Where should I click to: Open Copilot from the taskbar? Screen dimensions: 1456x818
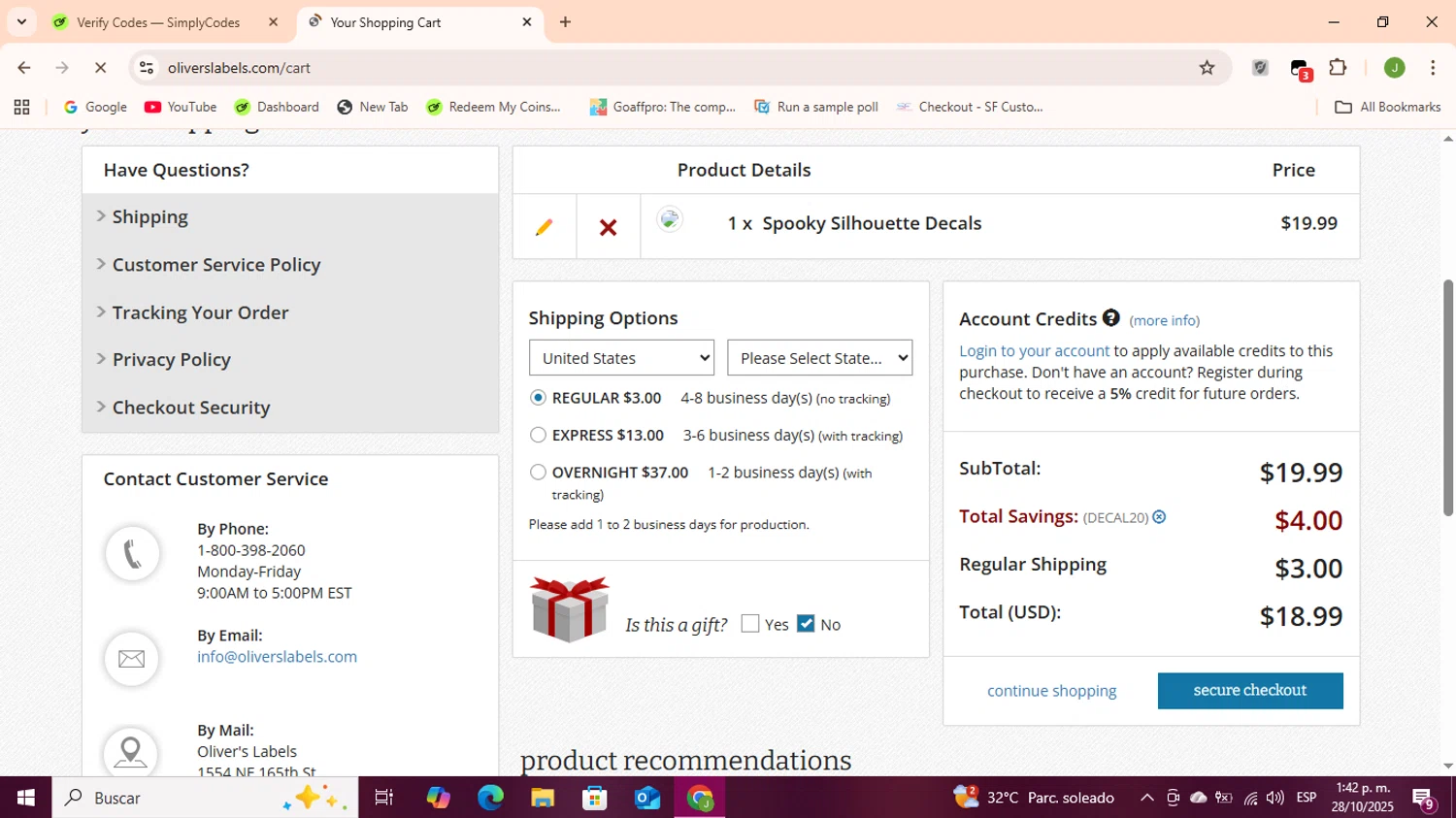[x=438, y=798]
